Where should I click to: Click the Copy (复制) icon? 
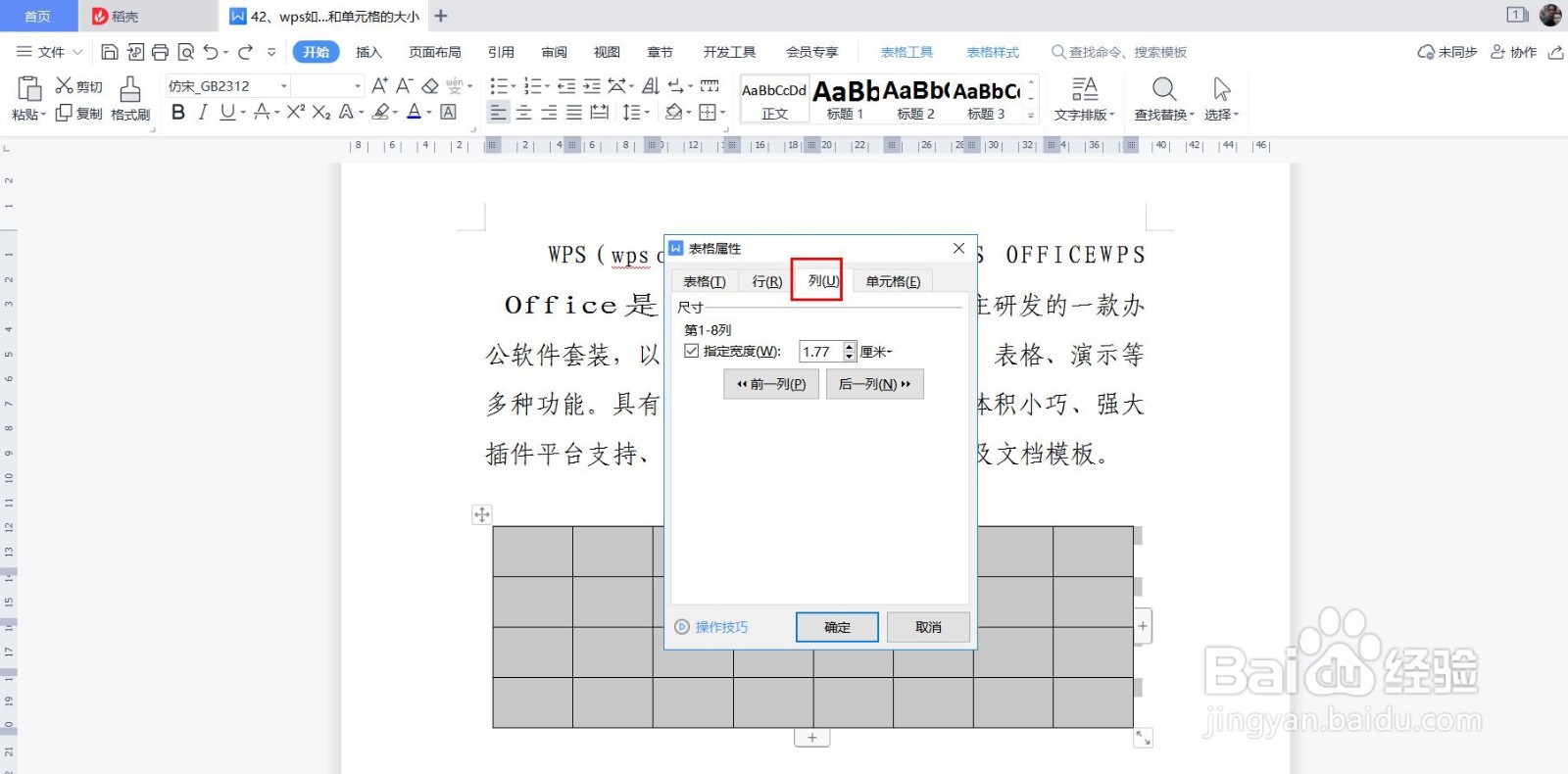tap(64, 114)
